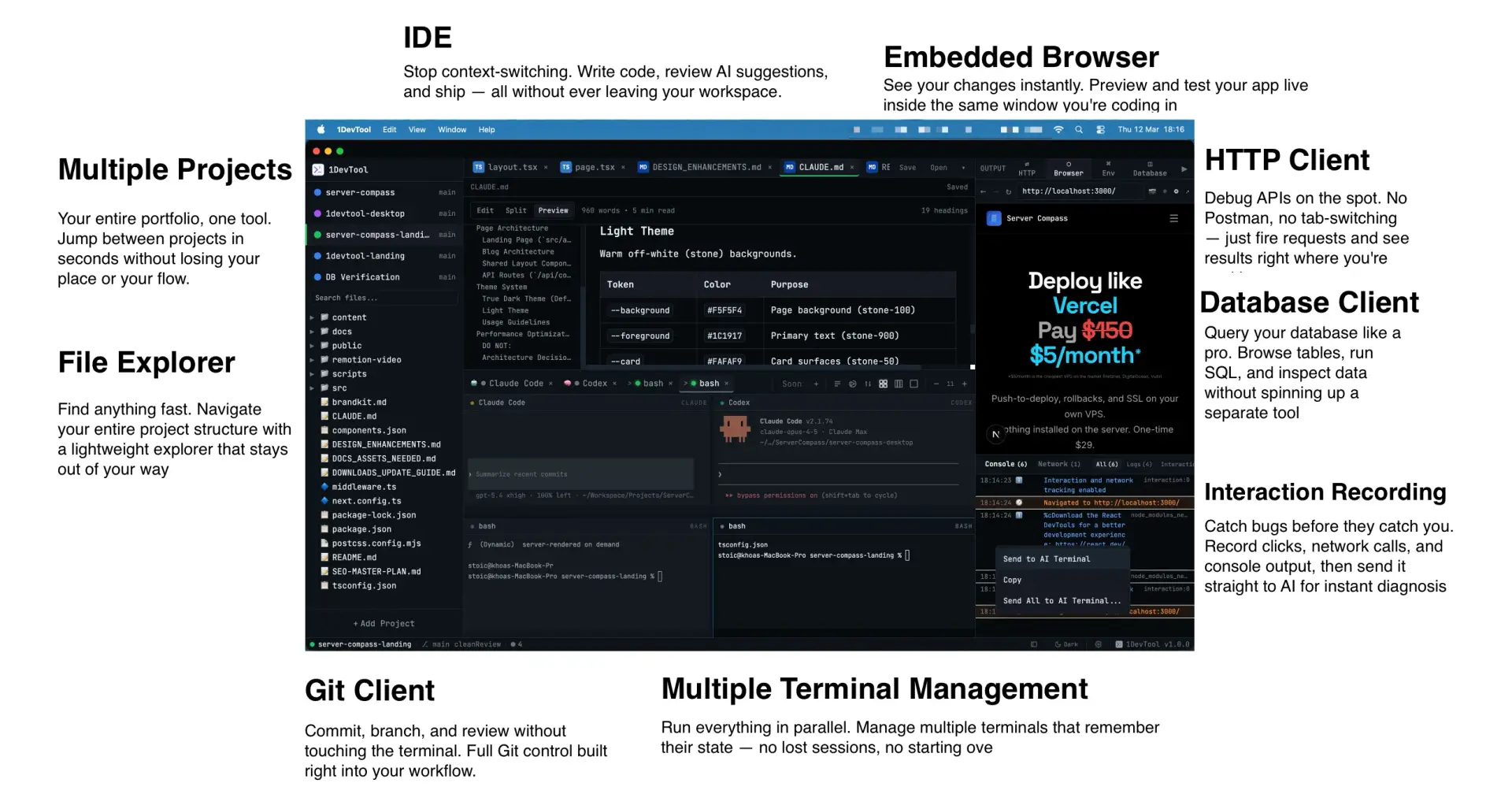Viewport: 1512px width, 794px height.
Task: Click + Add Project
Action: click(384, 624)
